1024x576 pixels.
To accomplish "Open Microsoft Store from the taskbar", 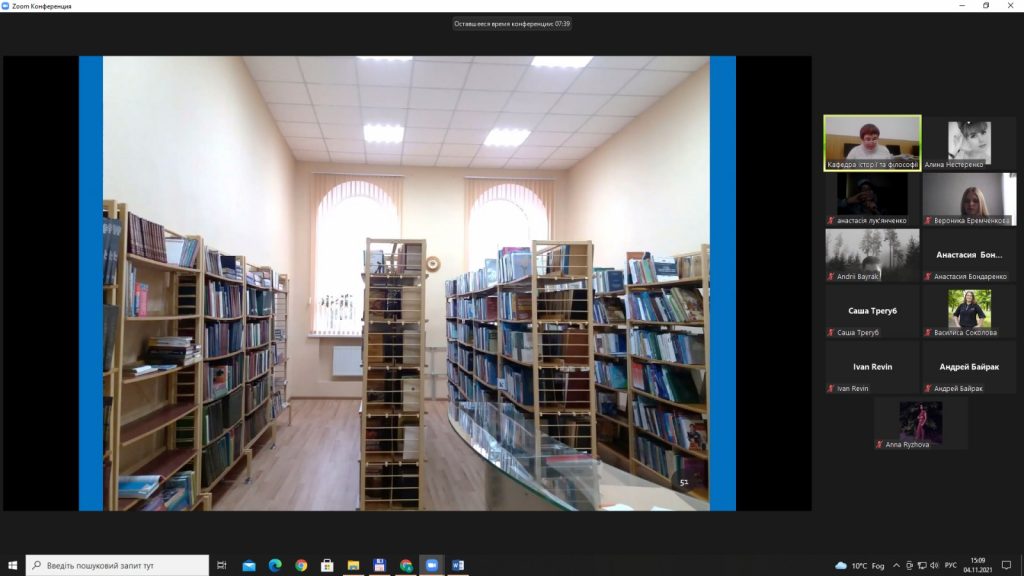I will pos(327,565).
